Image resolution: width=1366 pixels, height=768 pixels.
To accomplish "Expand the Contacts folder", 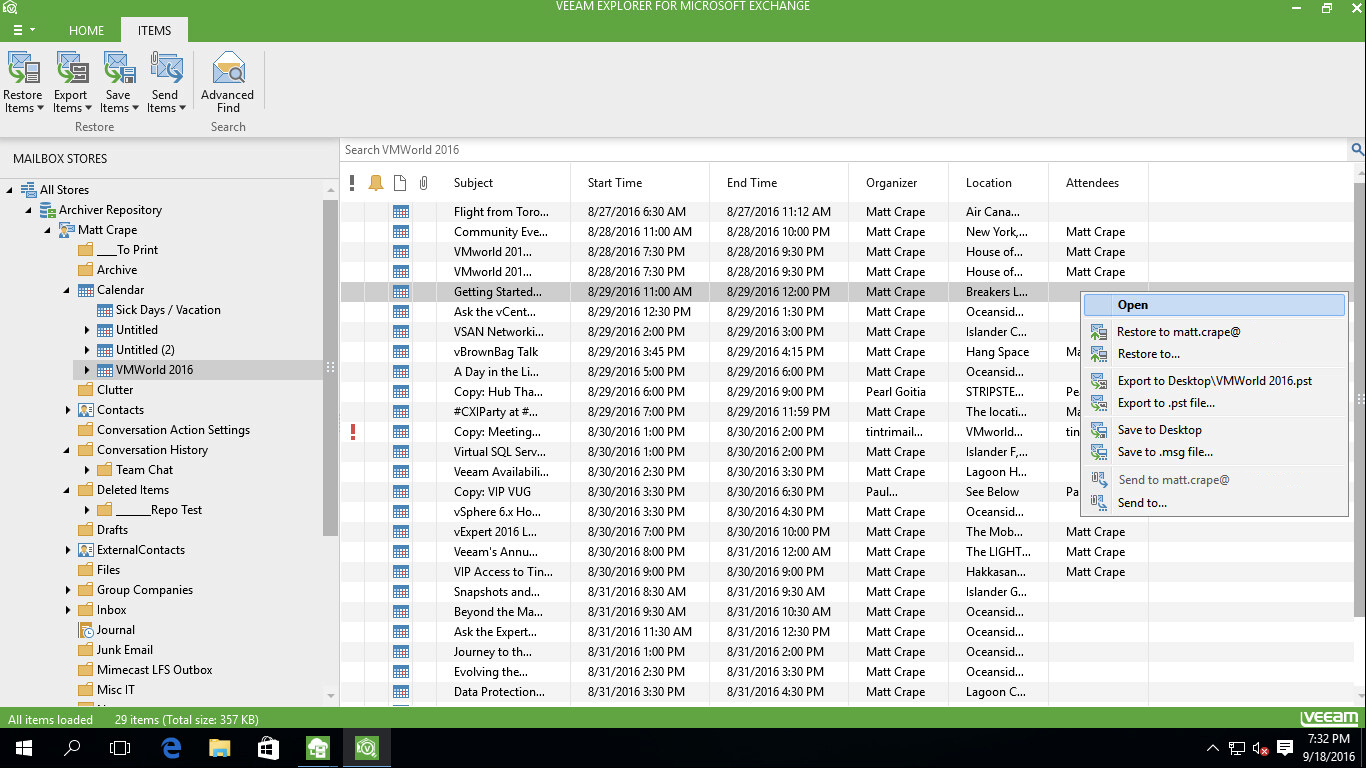I will coord(68,410).
